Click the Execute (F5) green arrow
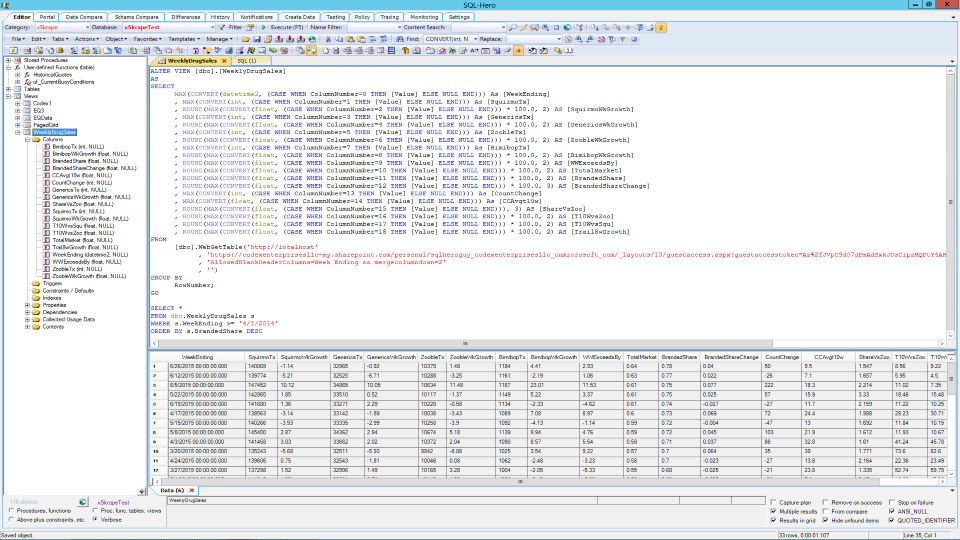The width and height of the screenshot is (960, 540). click(264, 28)
